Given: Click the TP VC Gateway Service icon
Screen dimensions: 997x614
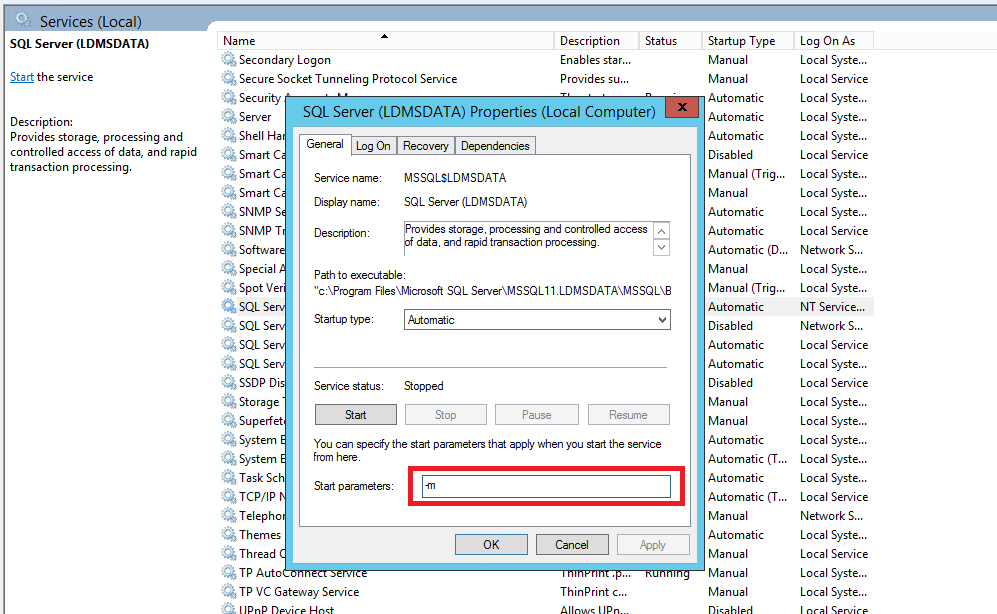Looking at the screenshot, I should 229,592.
